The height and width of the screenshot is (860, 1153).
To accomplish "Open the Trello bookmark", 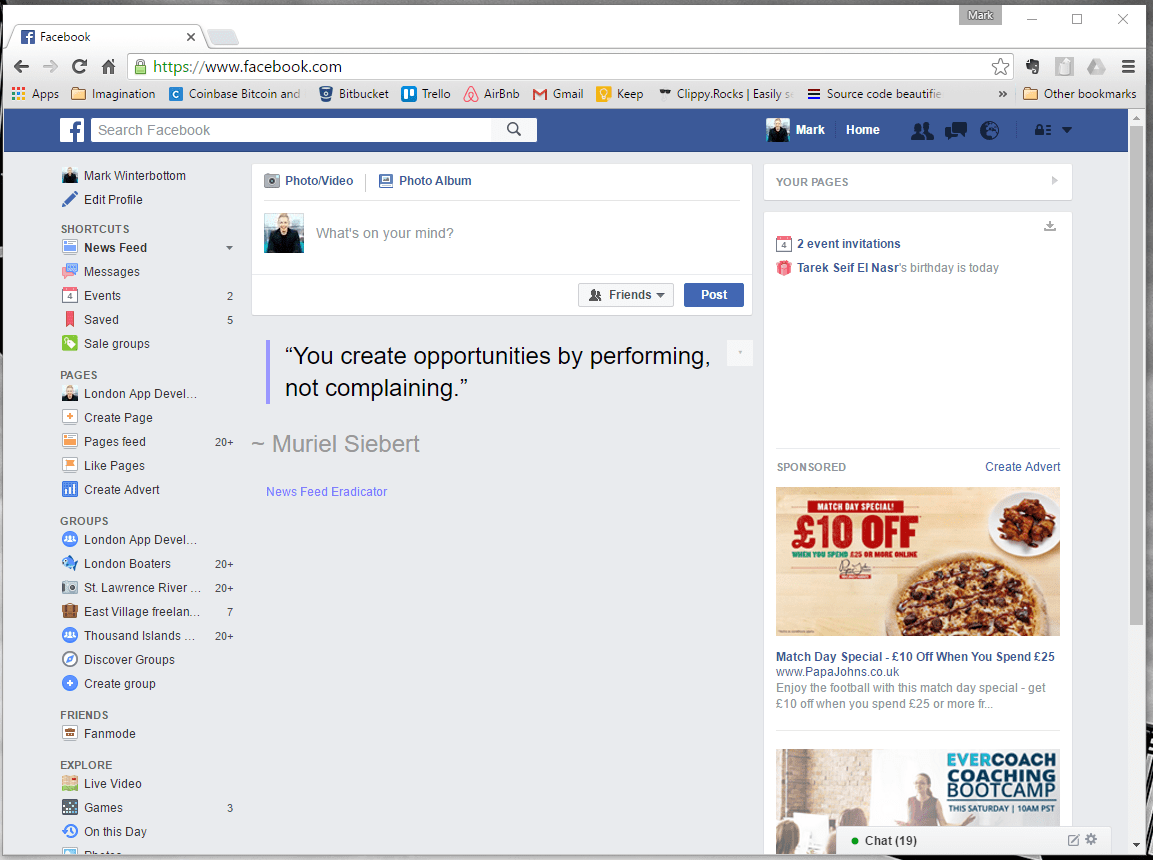I will [426, 94].
